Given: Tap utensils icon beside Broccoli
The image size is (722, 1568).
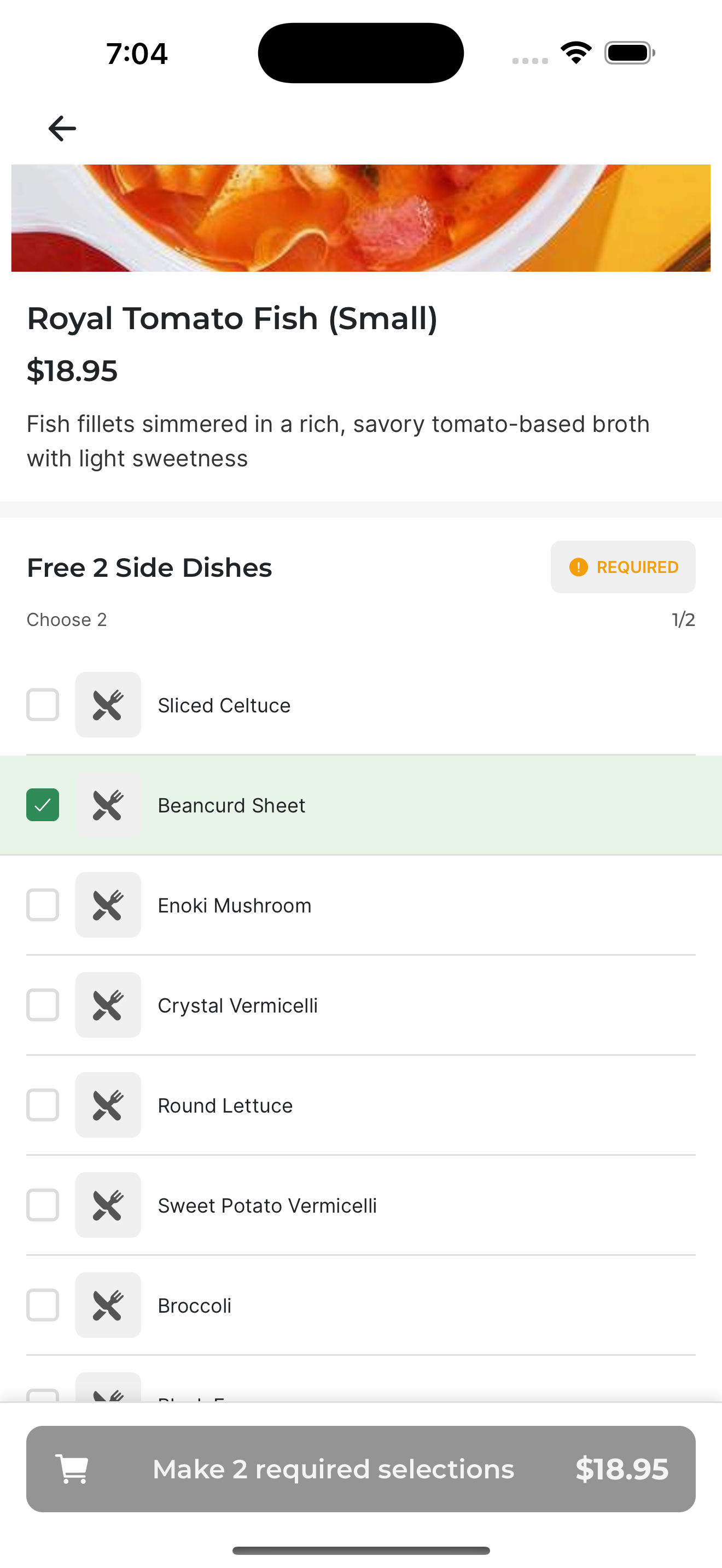Looking at the screenshot, I should click(x=108, y=1305).
